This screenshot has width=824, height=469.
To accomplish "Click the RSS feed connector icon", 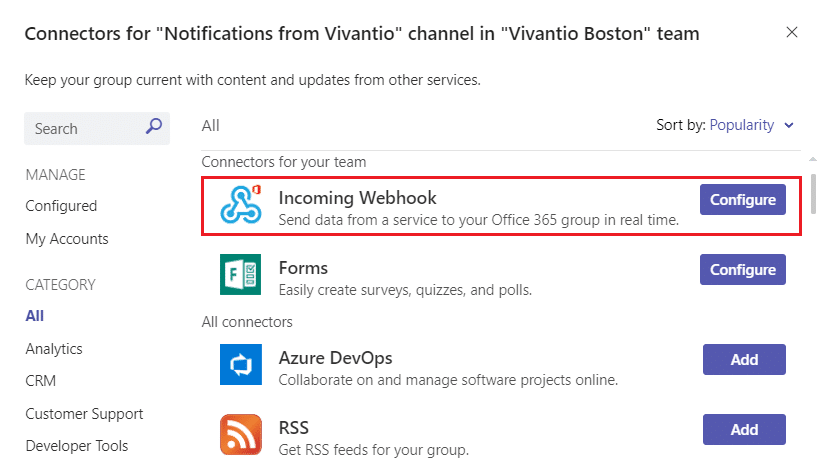I will coord(241,434).
